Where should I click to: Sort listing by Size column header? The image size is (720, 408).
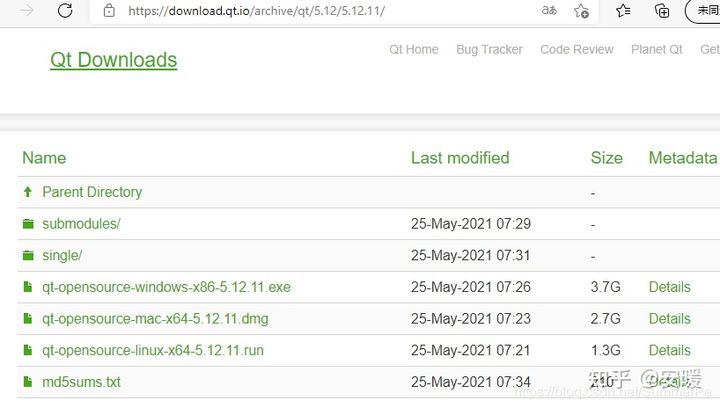pyautogui.click(x=607, y=158)
